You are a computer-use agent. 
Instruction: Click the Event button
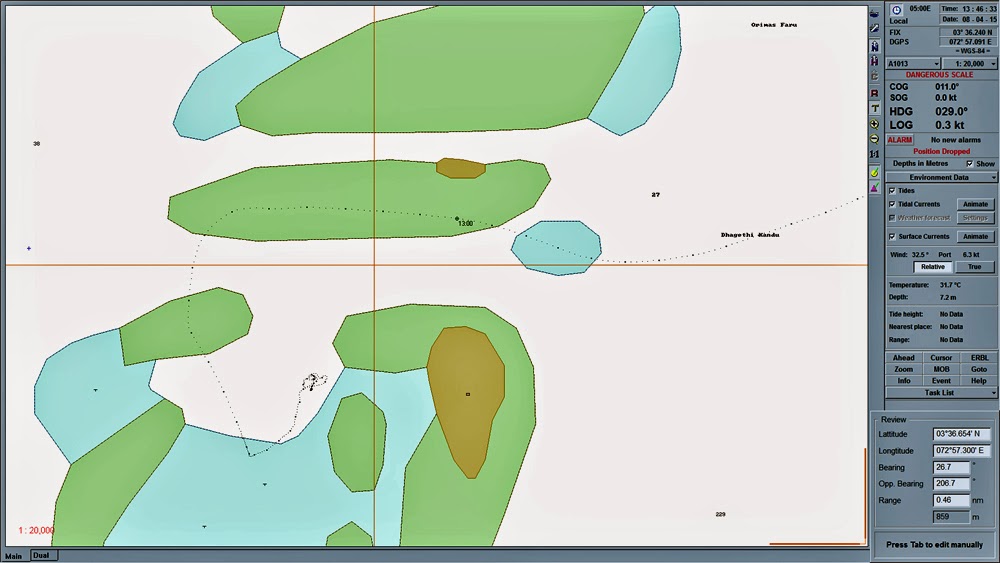pos(941,381)
